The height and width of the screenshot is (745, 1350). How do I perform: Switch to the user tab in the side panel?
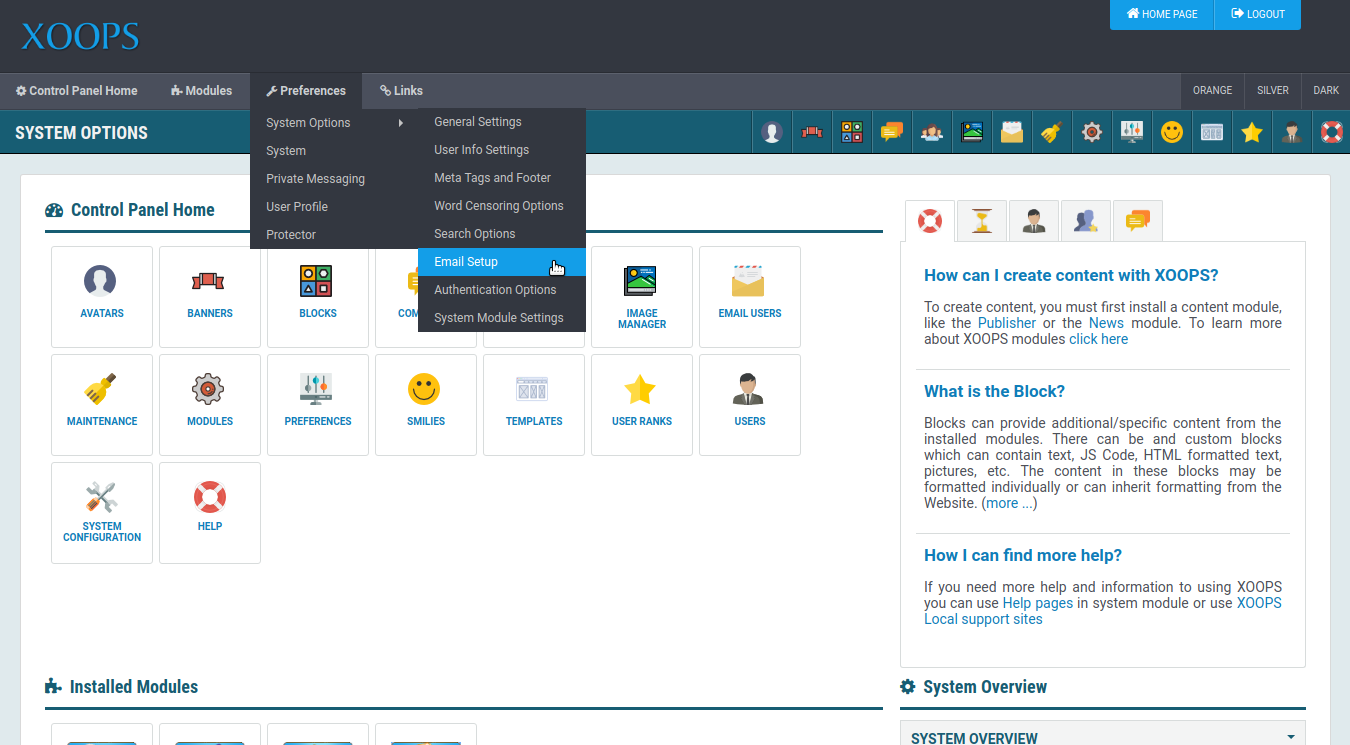click(1034, 221)
